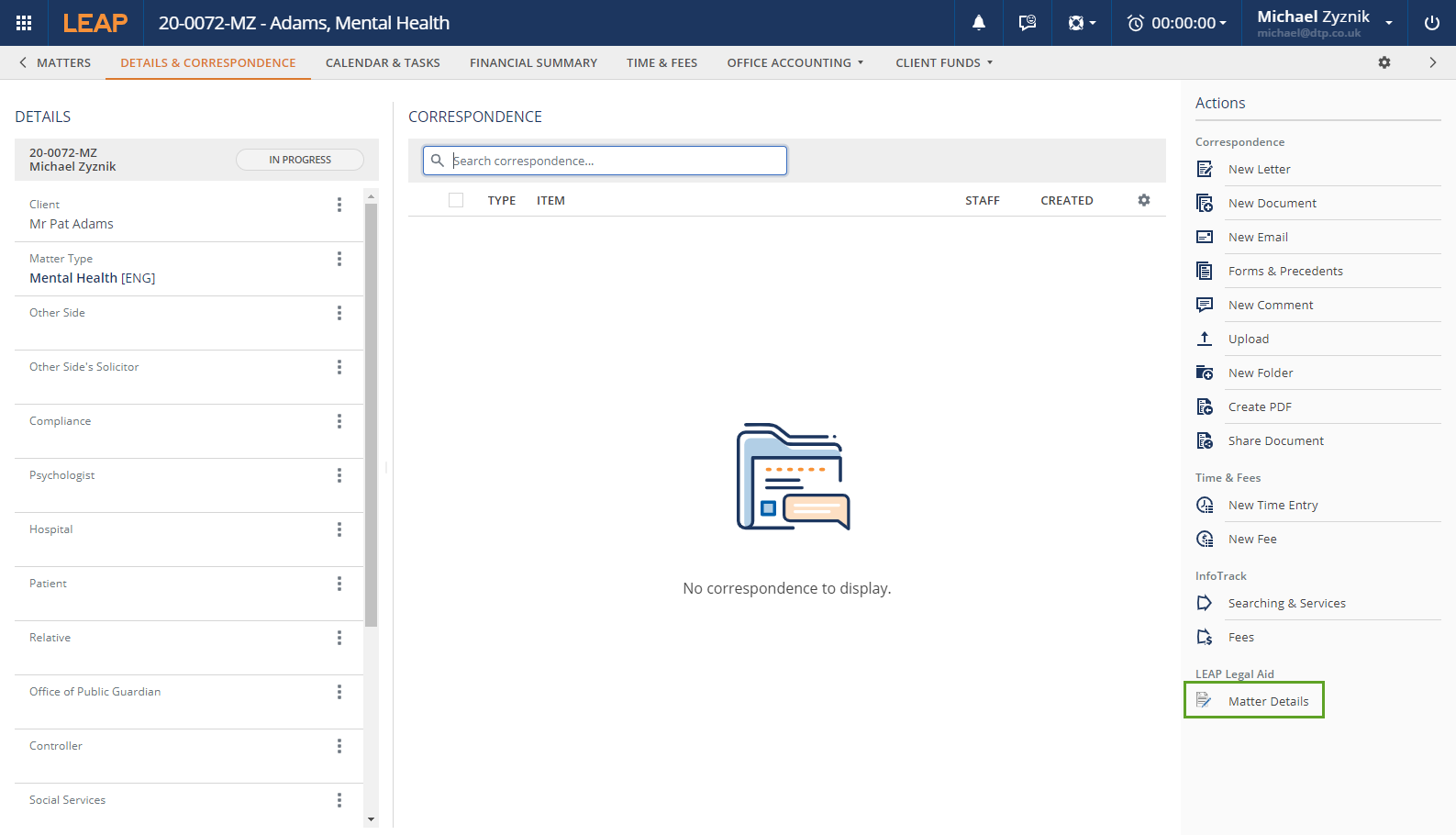This screenshot has width=1456, height=835.
Task: Open correspondence column settings gear
Action: pos(1143,200)
